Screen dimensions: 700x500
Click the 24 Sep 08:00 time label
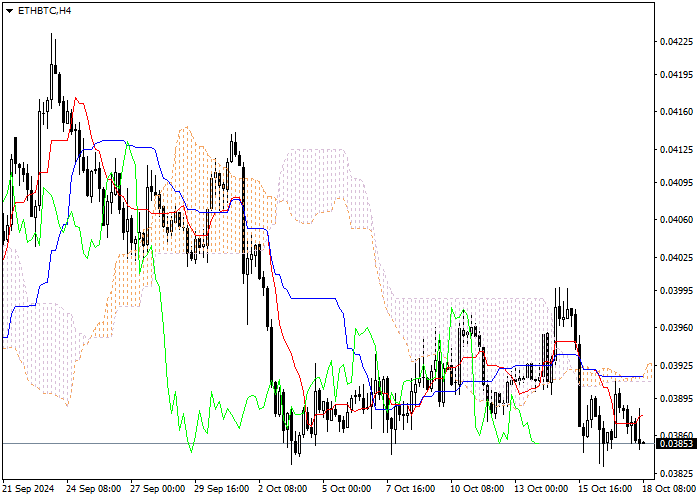tap(94, 489)
